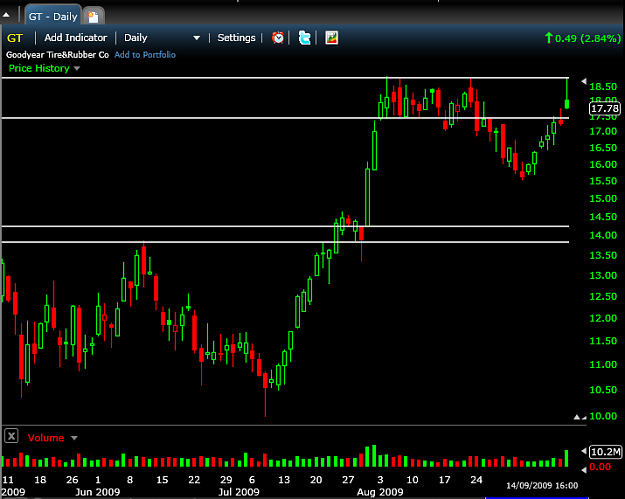
Task: Close the Volume panel with X button
Action: (12, 436)
